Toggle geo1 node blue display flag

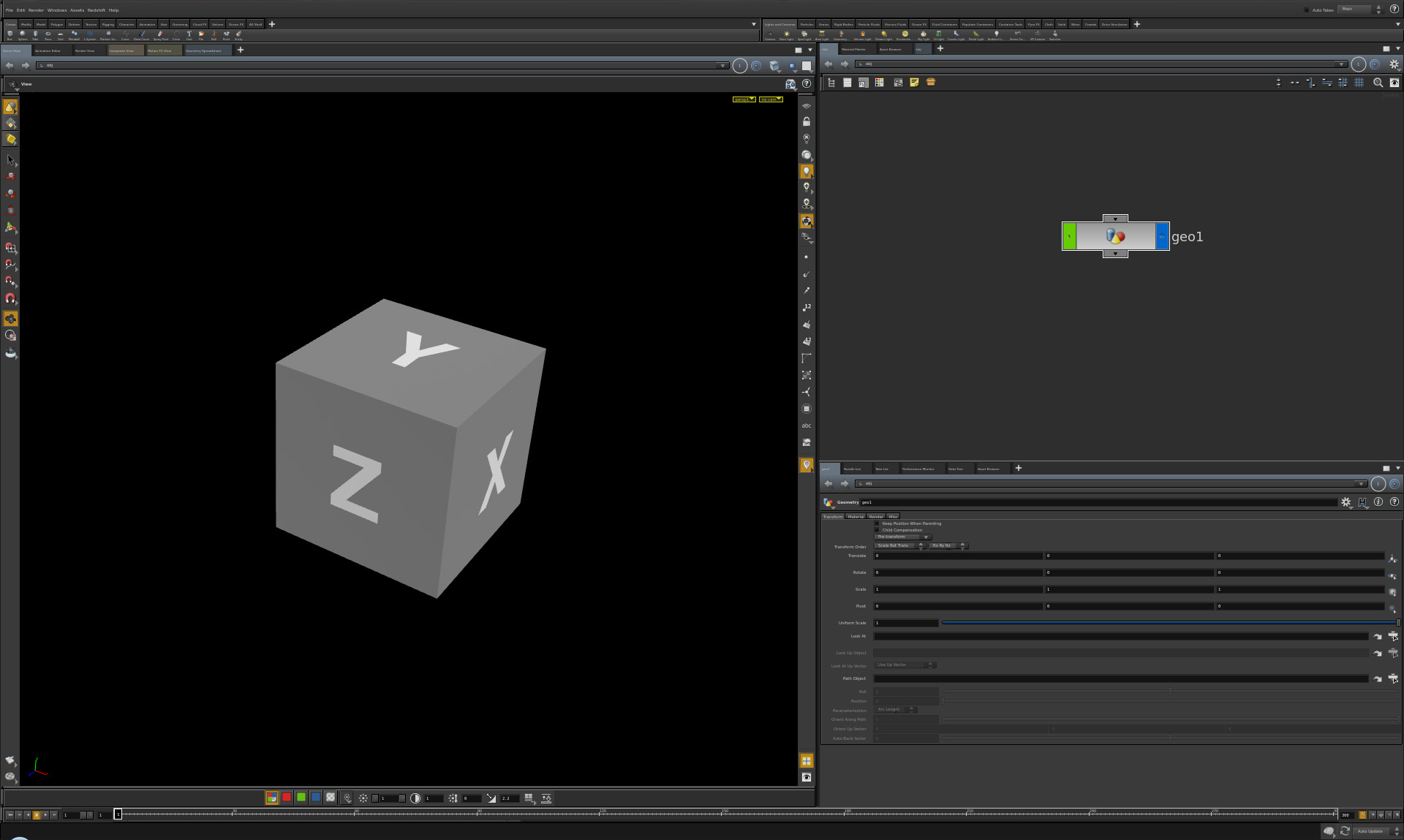(1162, 236)
